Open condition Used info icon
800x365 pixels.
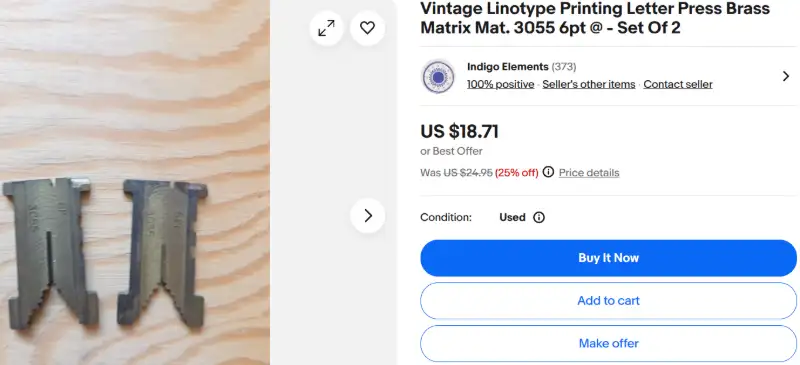coord(539,217)
